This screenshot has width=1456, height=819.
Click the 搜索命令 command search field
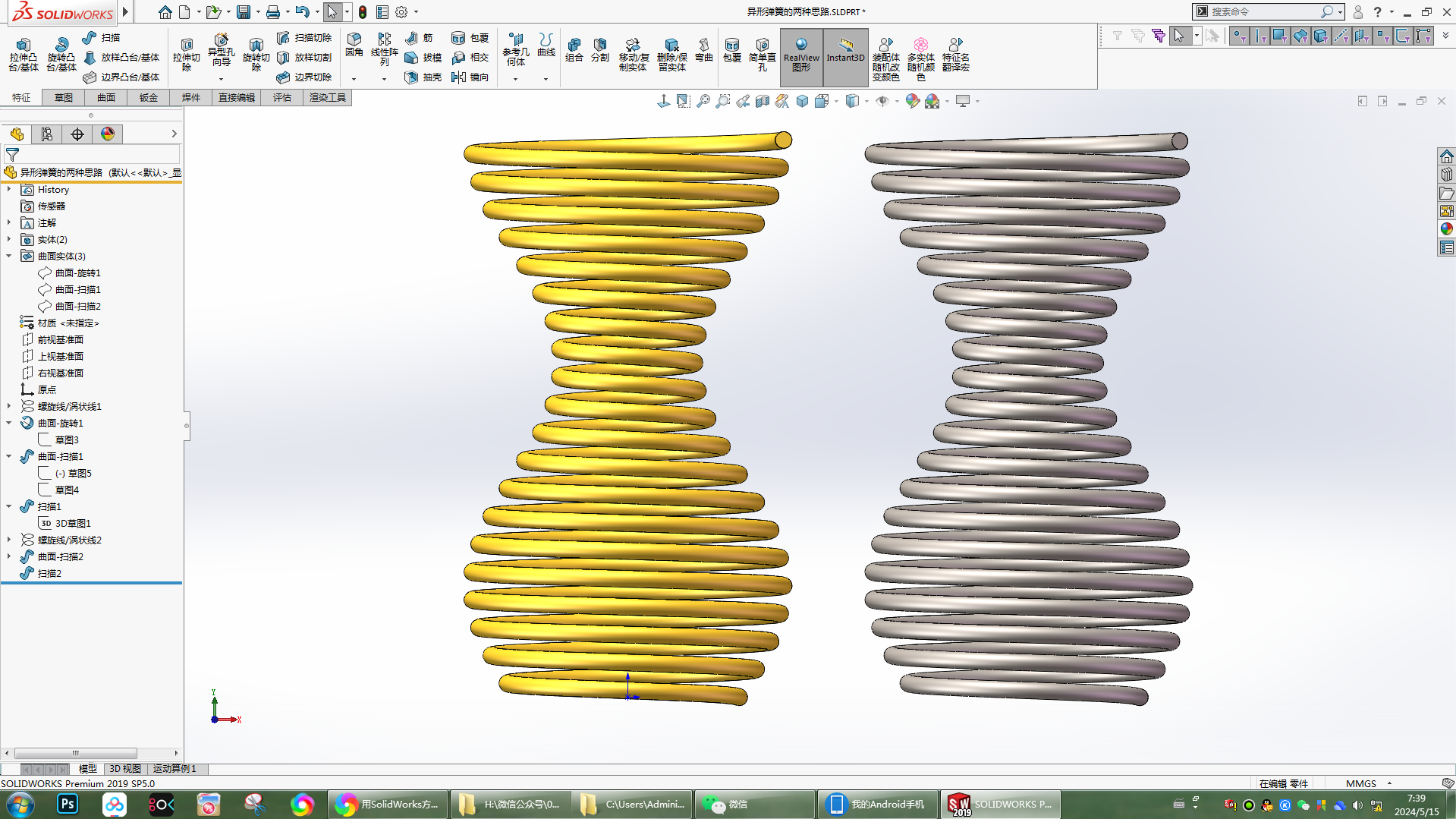point(1265,11)
